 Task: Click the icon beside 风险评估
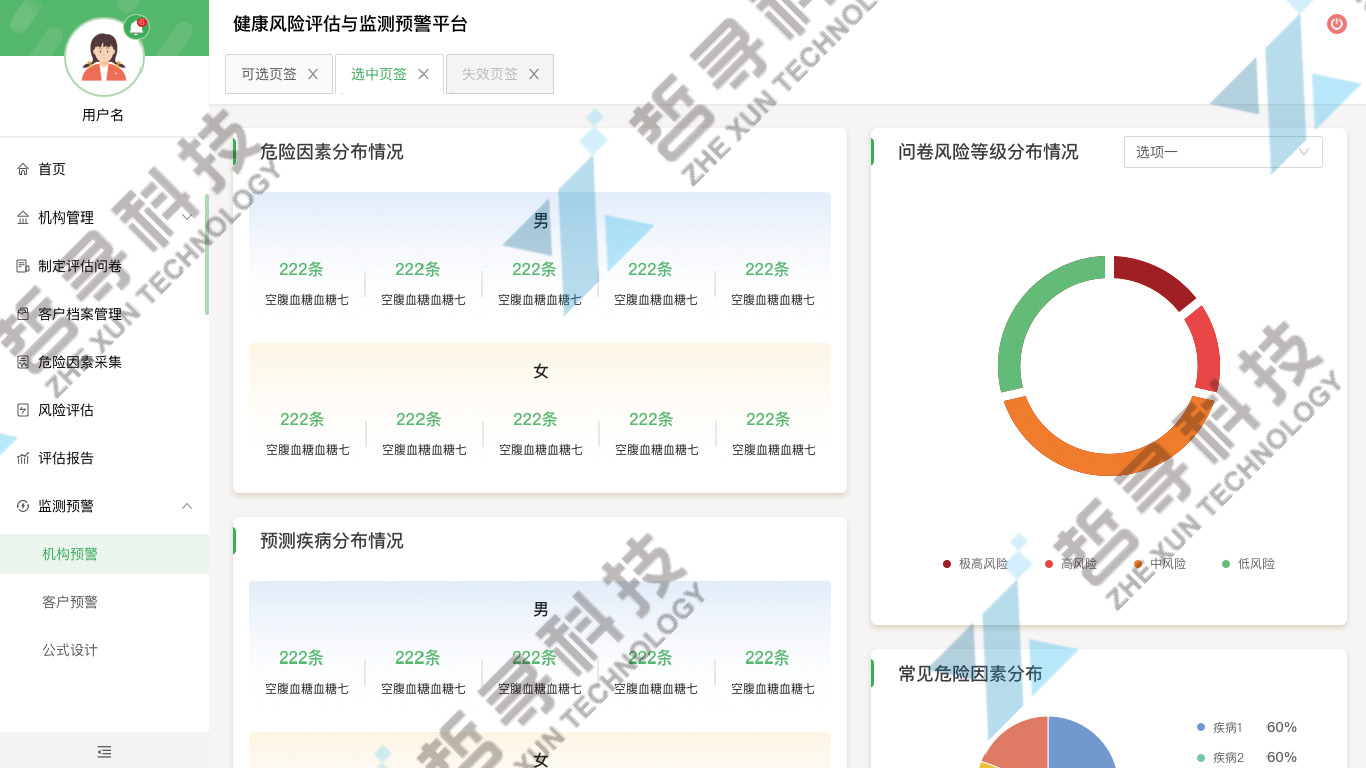click(23, 410)
